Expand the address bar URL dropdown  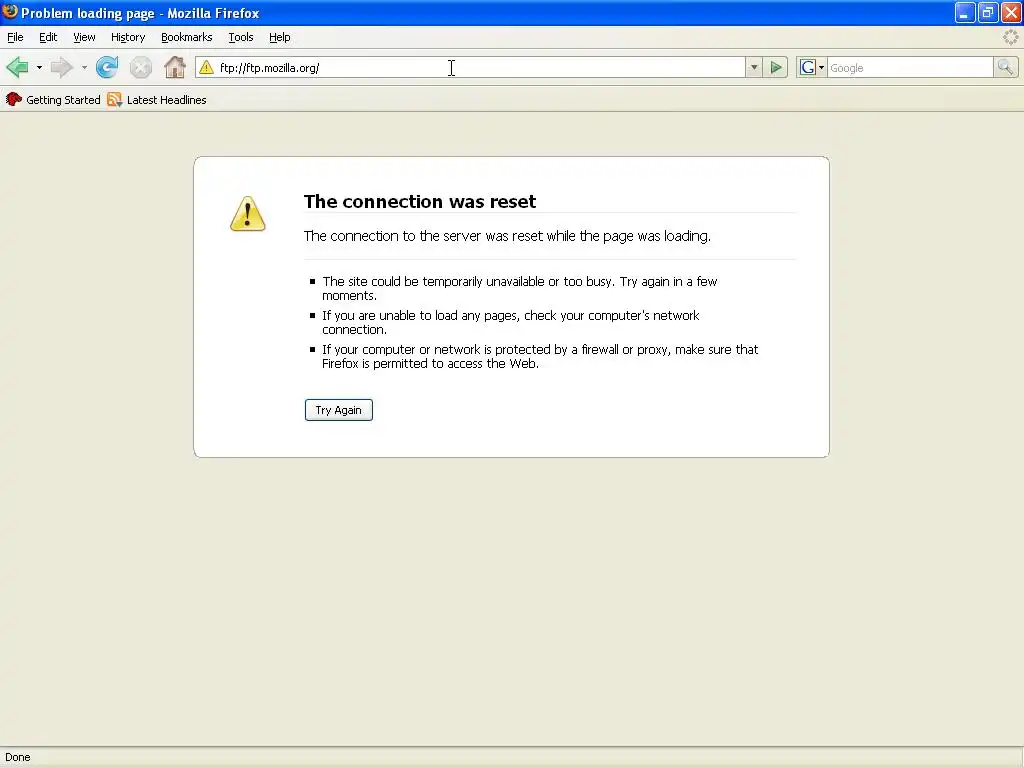click(754, 67)
